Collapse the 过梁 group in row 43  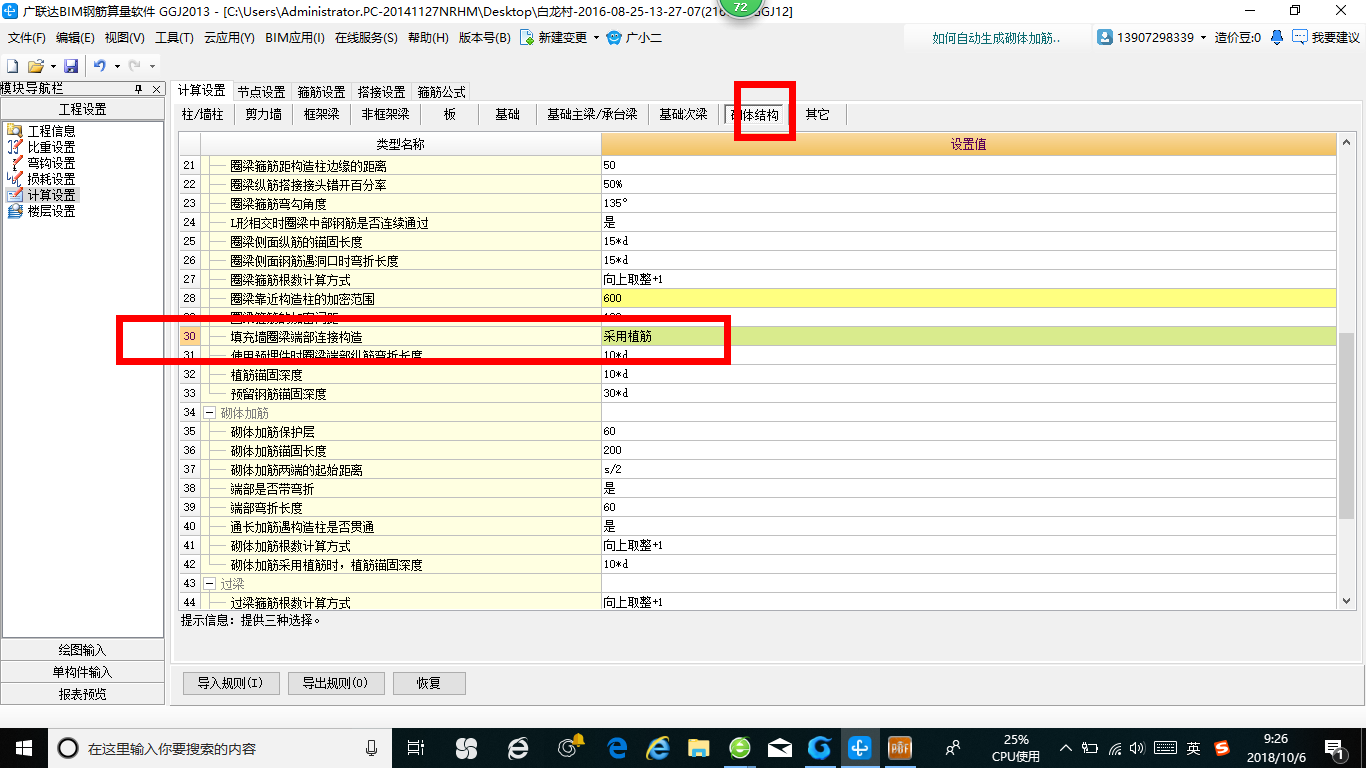(x=210, y=584)
